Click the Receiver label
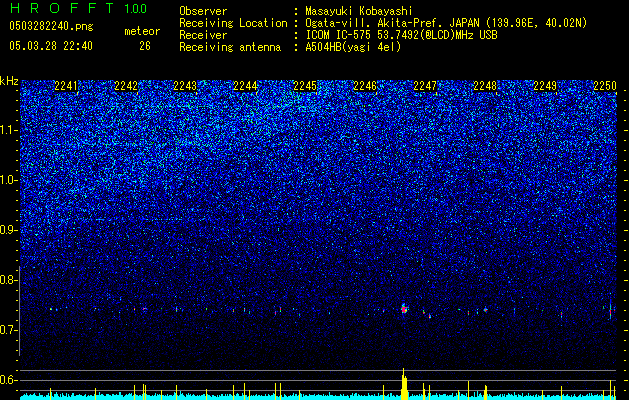This screenshot has height=400, width=629. click(203, 35)
